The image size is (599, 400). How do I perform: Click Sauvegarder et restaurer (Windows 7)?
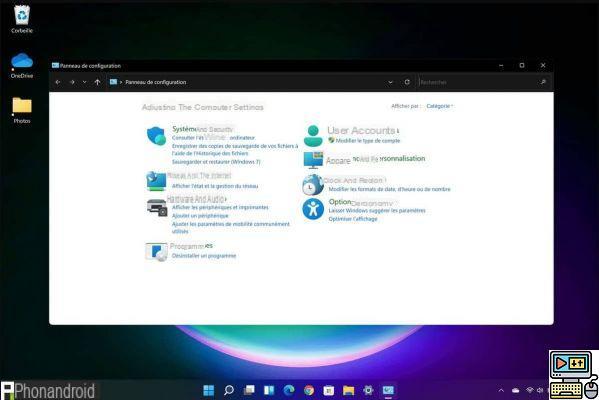click(216, 162)
